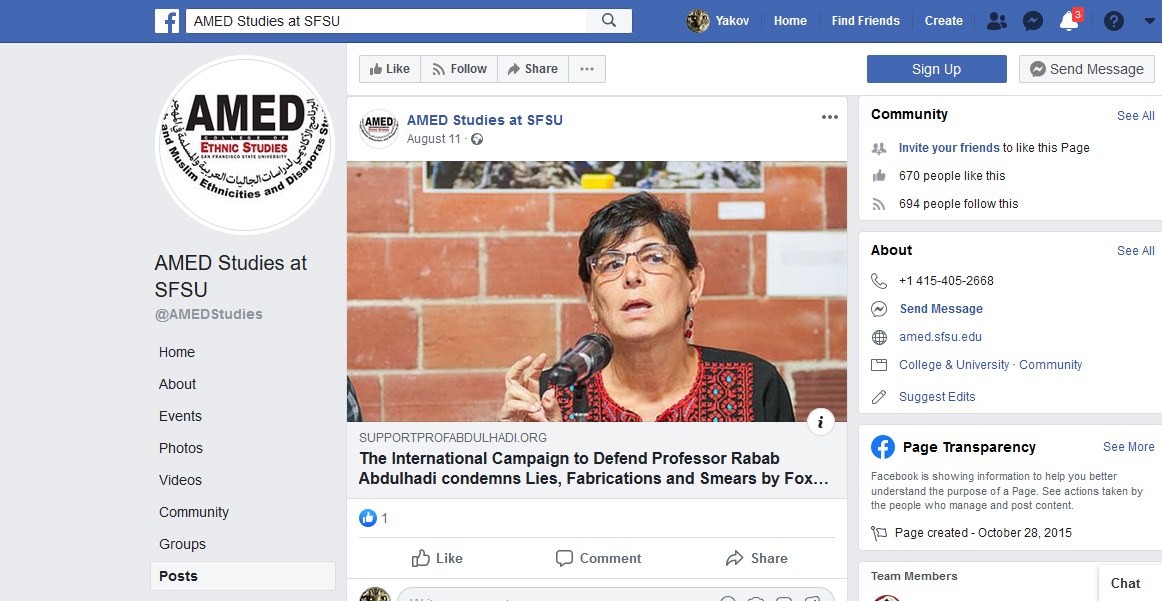Image resolution: width=1162 pixels, height=601 pixels.
Task: Click the AMED page profile picture
Action: pos(245,145)
